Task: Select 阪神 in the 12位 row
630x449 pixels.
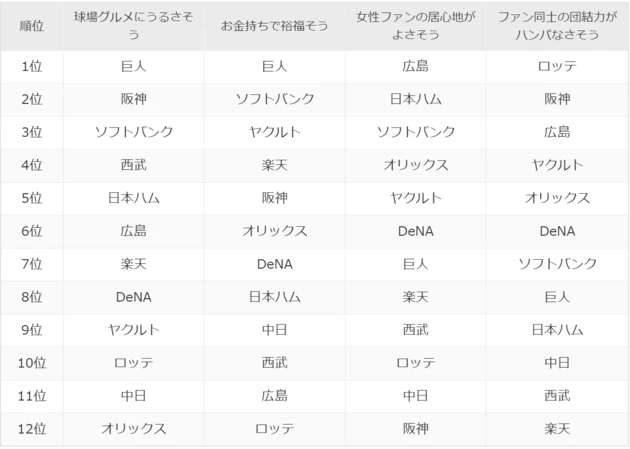Action: 415,429
